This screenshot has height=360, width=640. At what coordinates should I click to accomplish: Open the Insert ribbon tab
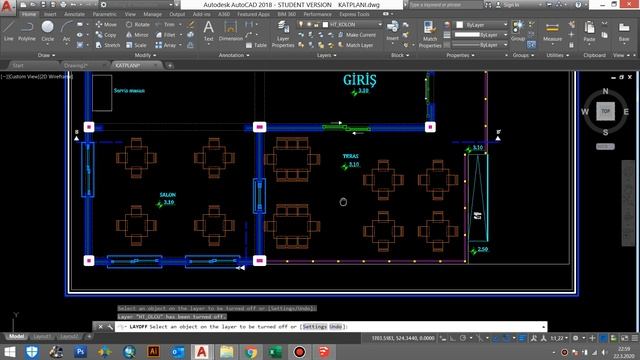(x=50, y=14)
